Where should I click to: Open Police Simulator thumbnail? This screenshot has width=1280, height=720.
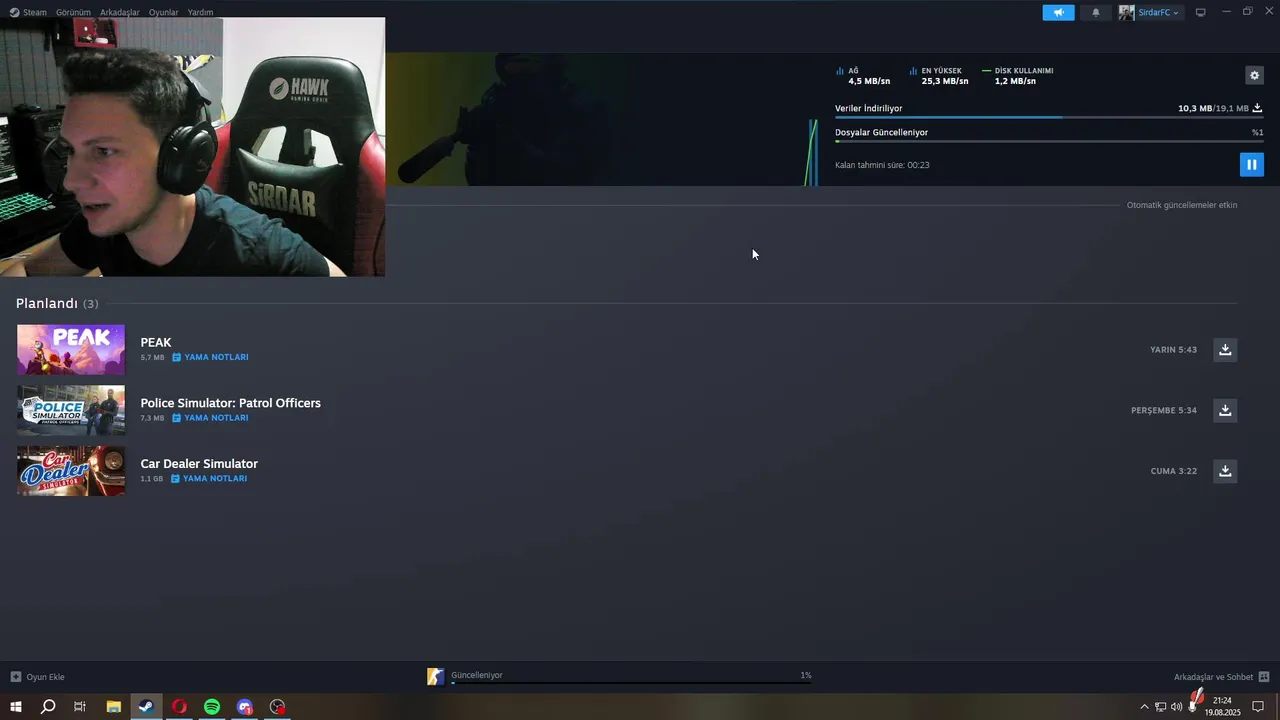click(x=71, y=410)
